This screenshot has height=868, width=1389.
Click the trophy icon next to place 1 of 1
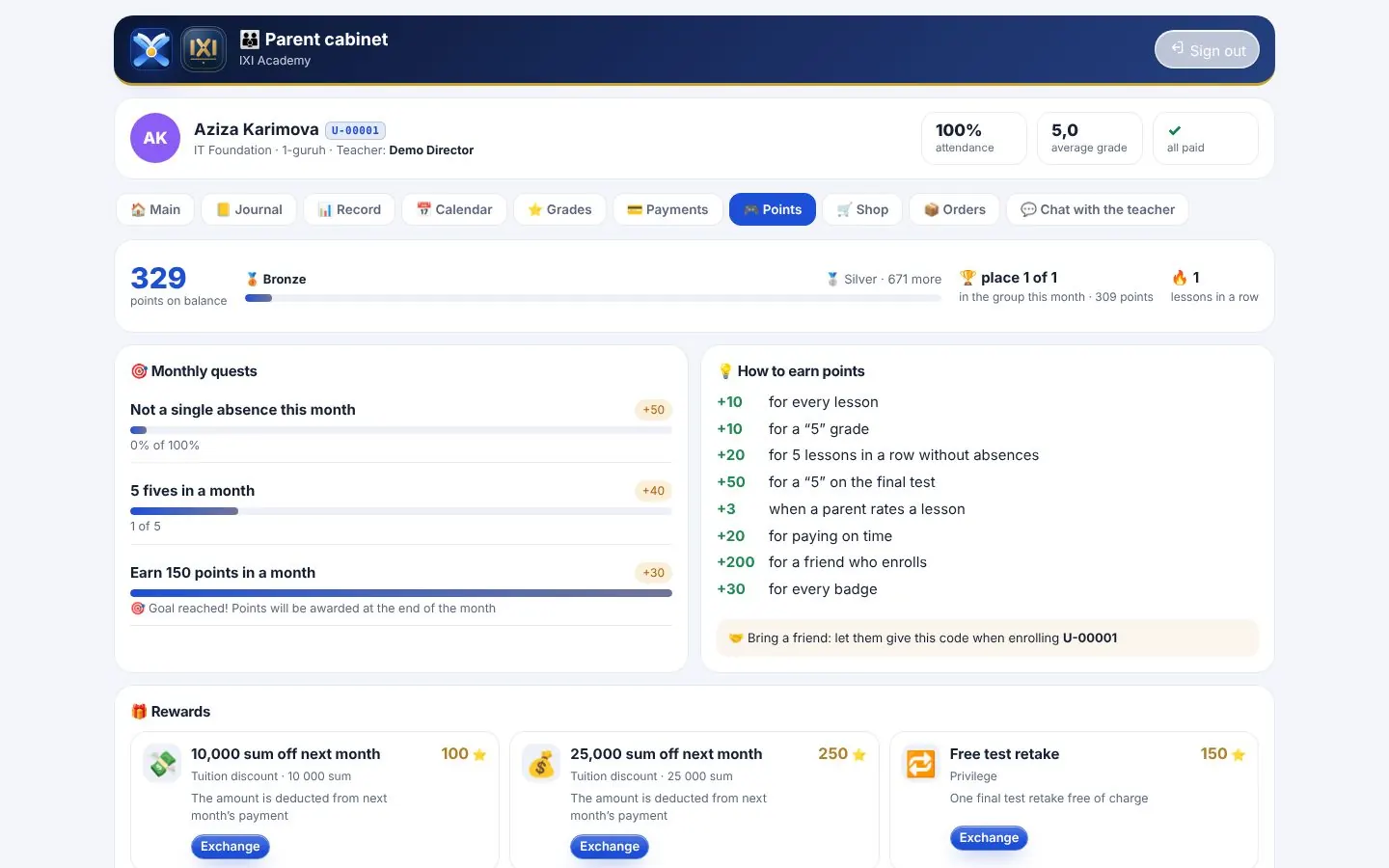point(967,278)
